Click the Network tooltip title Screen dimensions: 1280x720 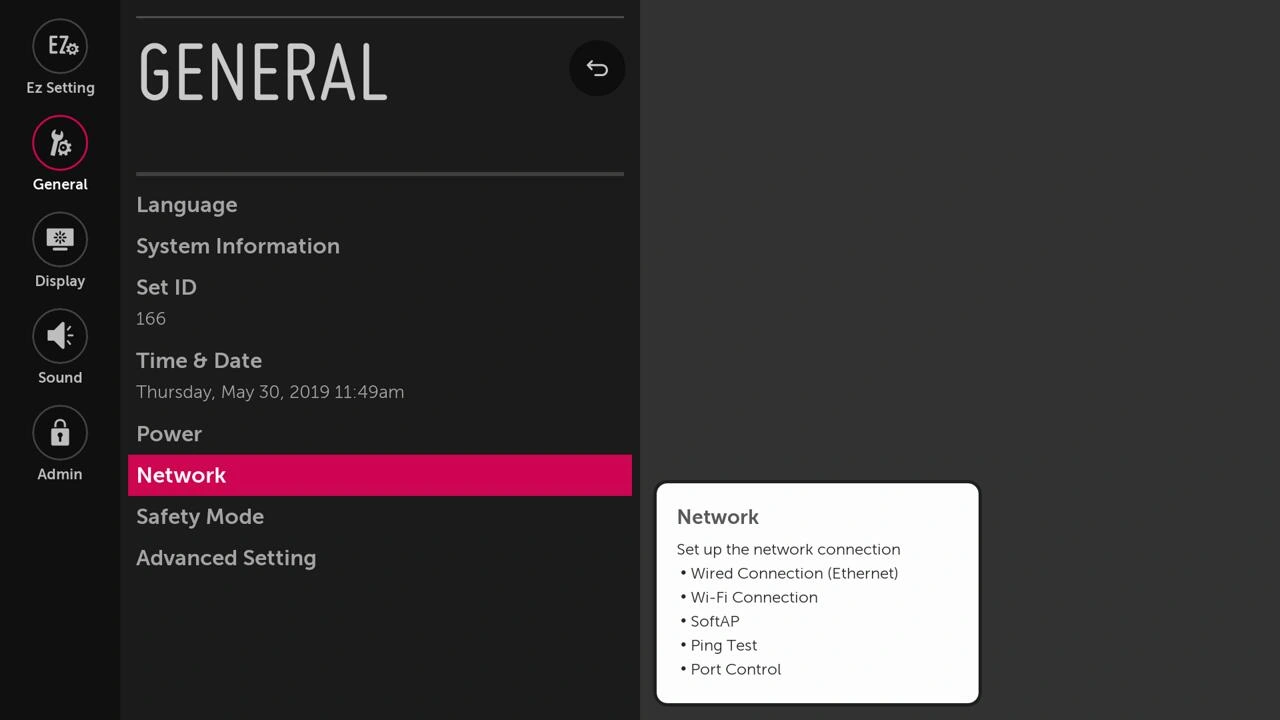[x=718, y=517]
